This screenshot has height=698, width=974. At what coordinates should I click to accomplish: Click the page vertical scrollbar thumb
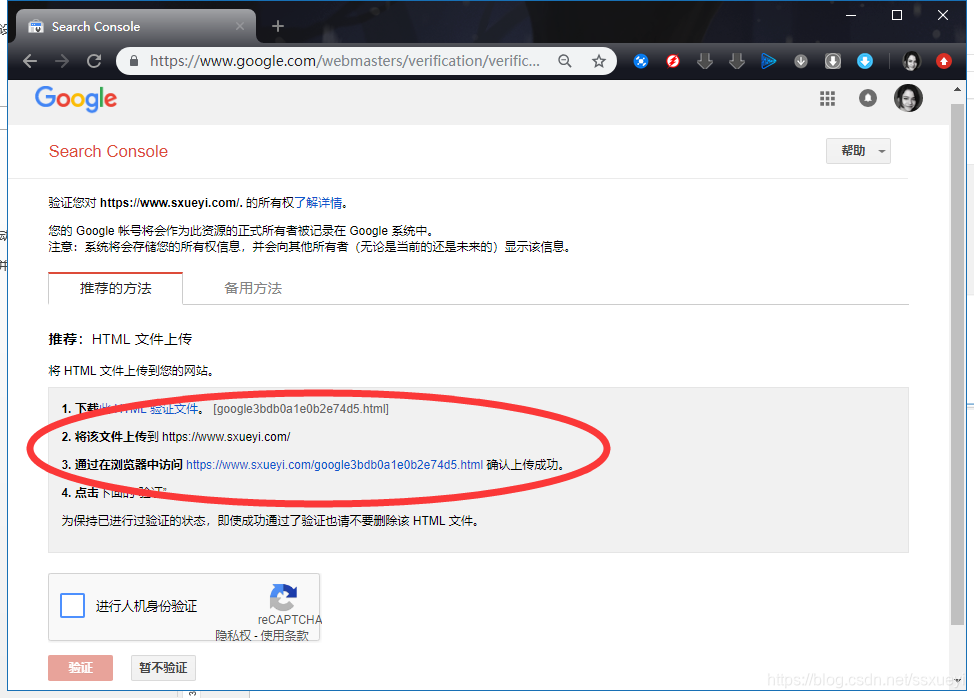coord(957,365)
